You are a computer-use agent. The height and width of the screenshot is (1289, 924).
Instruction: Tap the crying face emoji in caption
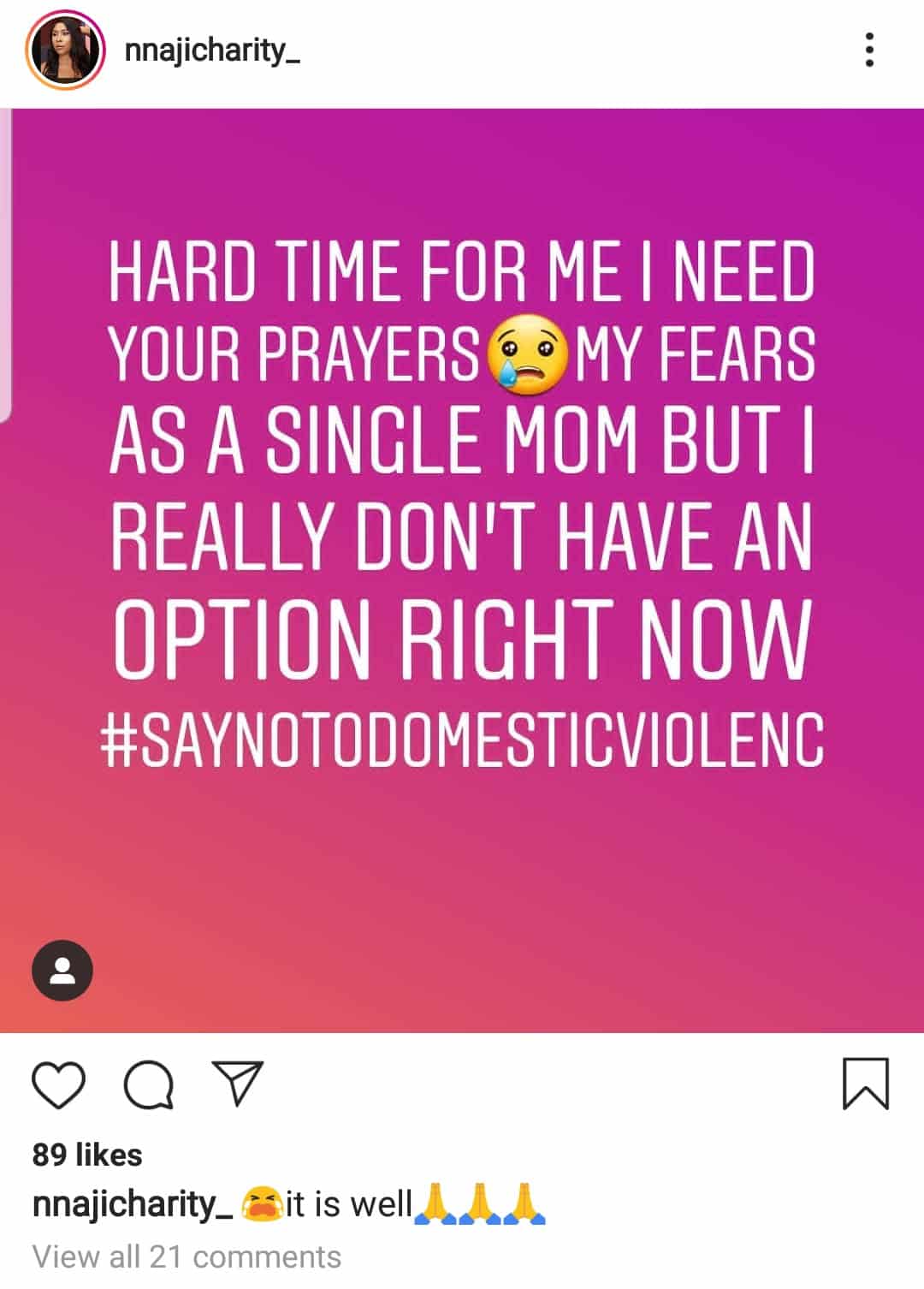262,1204
